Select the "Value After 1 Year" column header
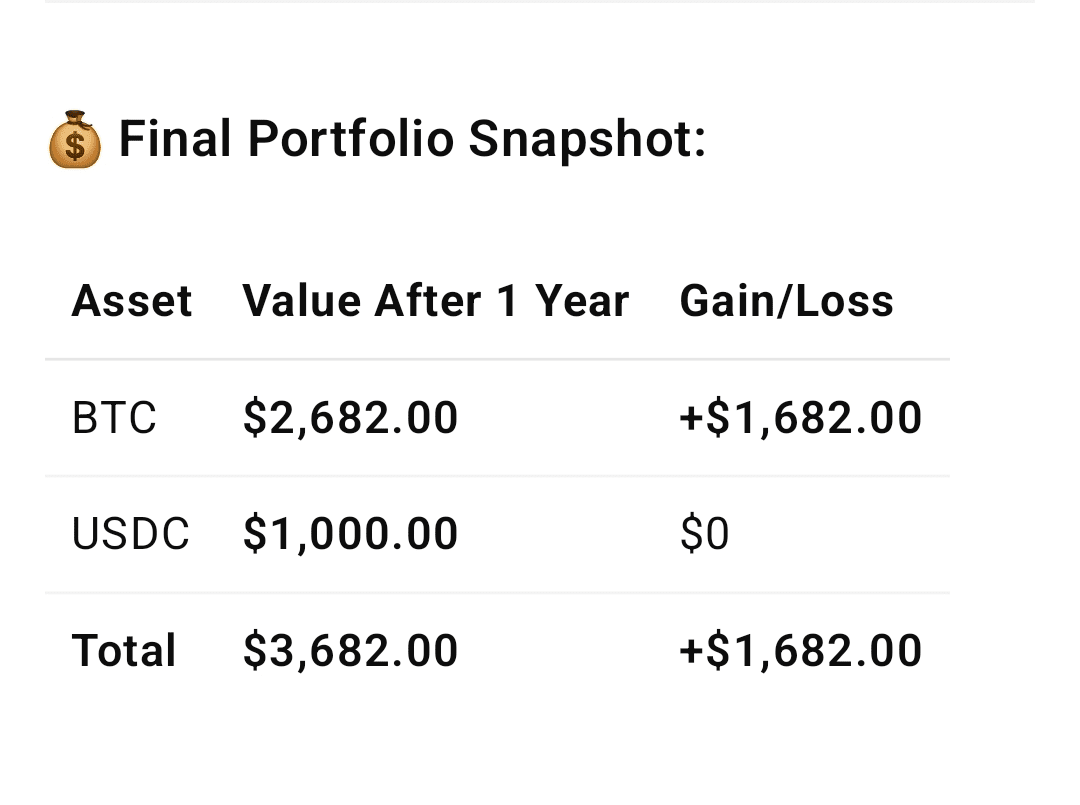The height and width of the screenshot is (805, 1080). click(x=435, y=301)
